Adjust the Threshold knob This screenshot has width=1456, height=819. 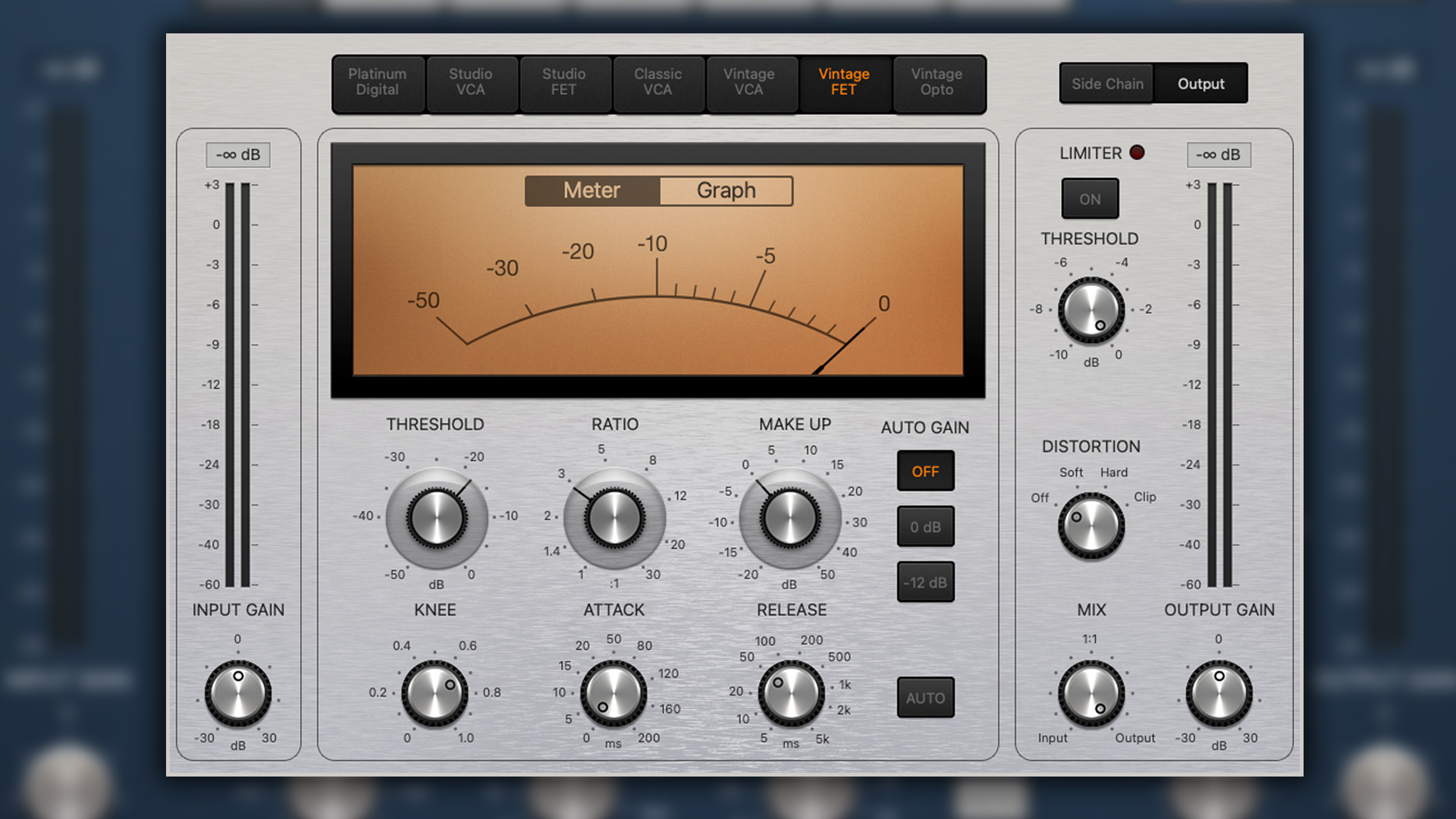pos(437,519)
